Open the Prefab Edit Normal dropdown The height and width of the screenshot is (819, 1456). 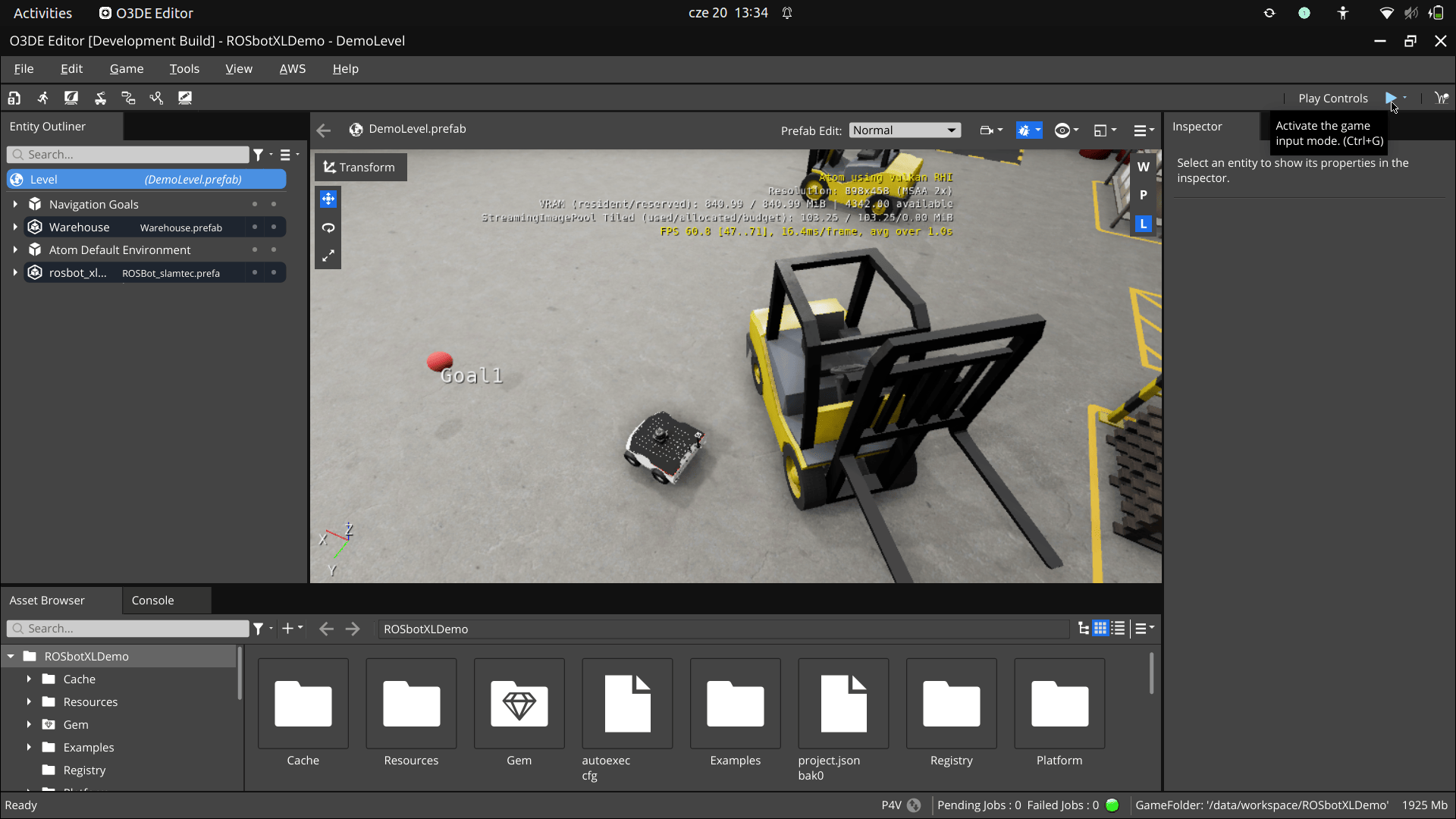(x=905, y=130)
